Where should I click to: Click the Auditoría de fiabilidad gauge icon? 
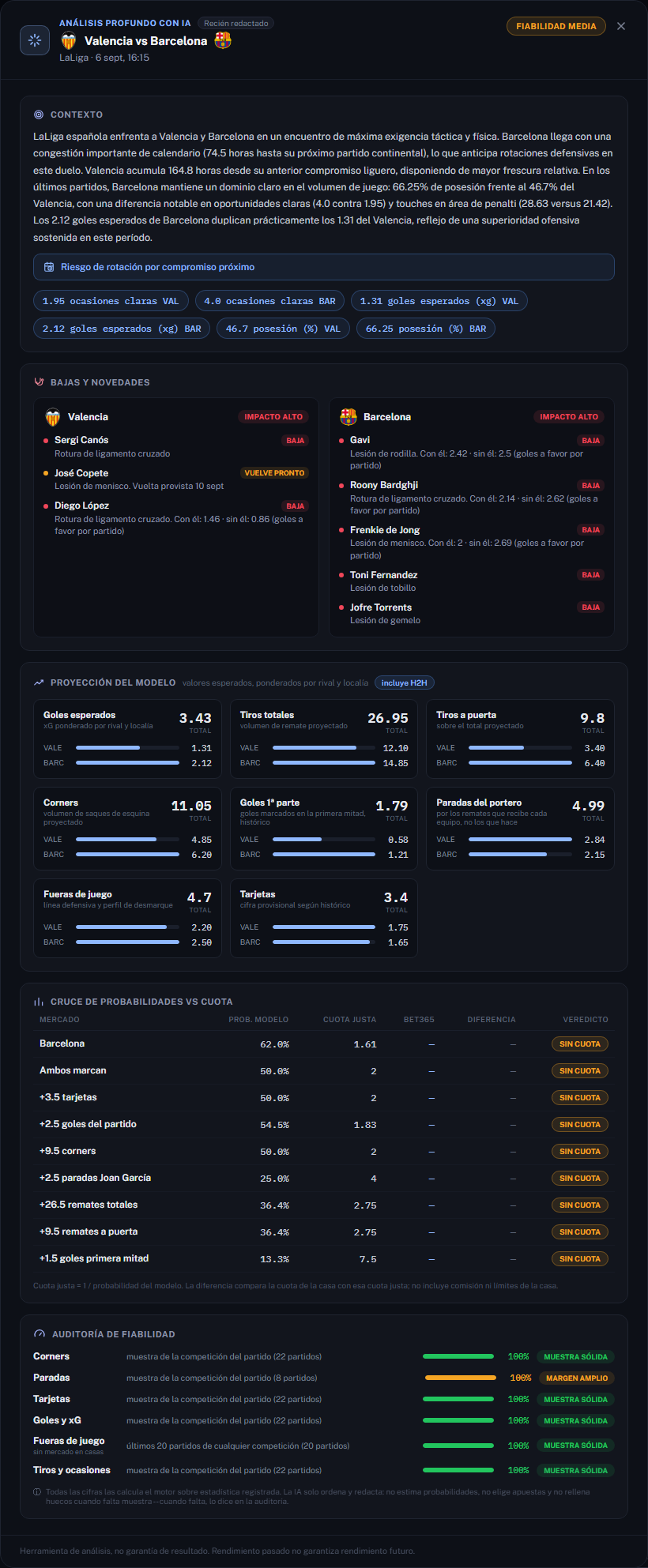[40, 1334]
